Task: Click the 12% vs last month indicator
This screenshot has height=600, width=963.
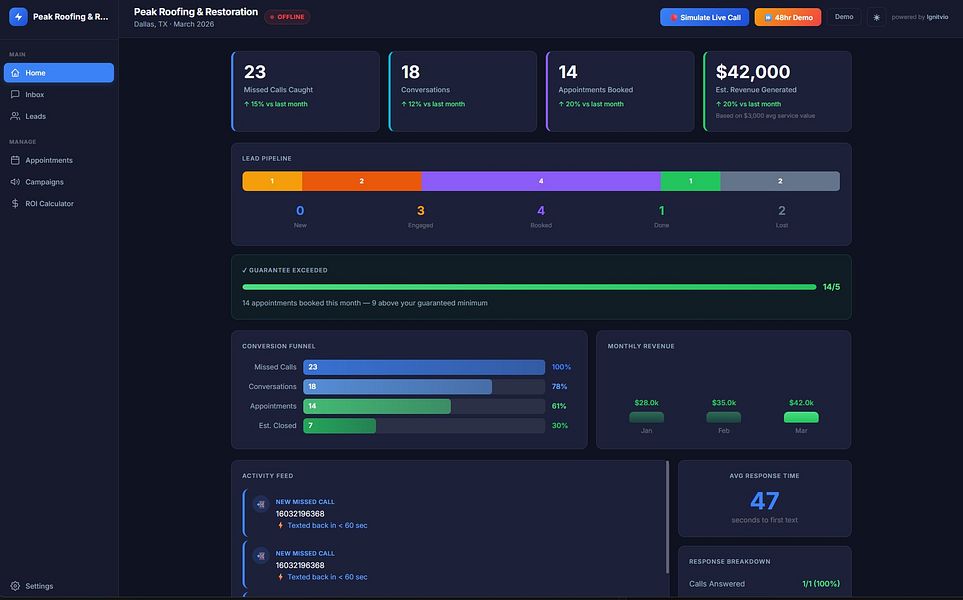Action: click(433, 104)
